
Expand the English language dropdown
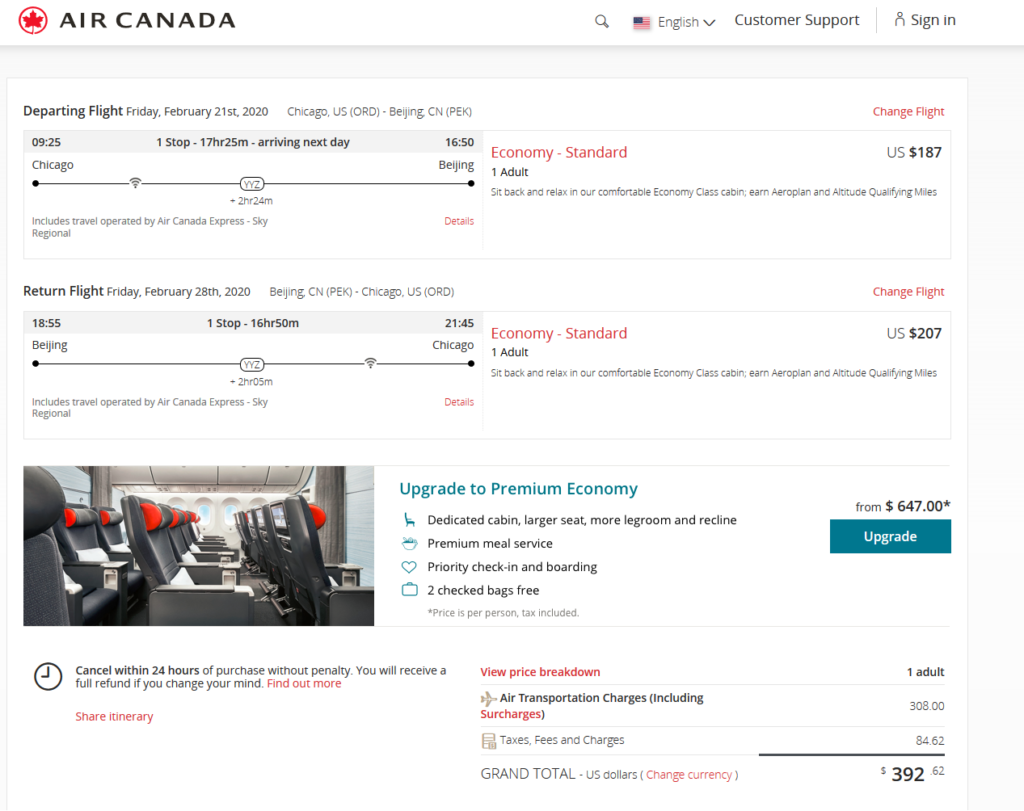[686, 22]
